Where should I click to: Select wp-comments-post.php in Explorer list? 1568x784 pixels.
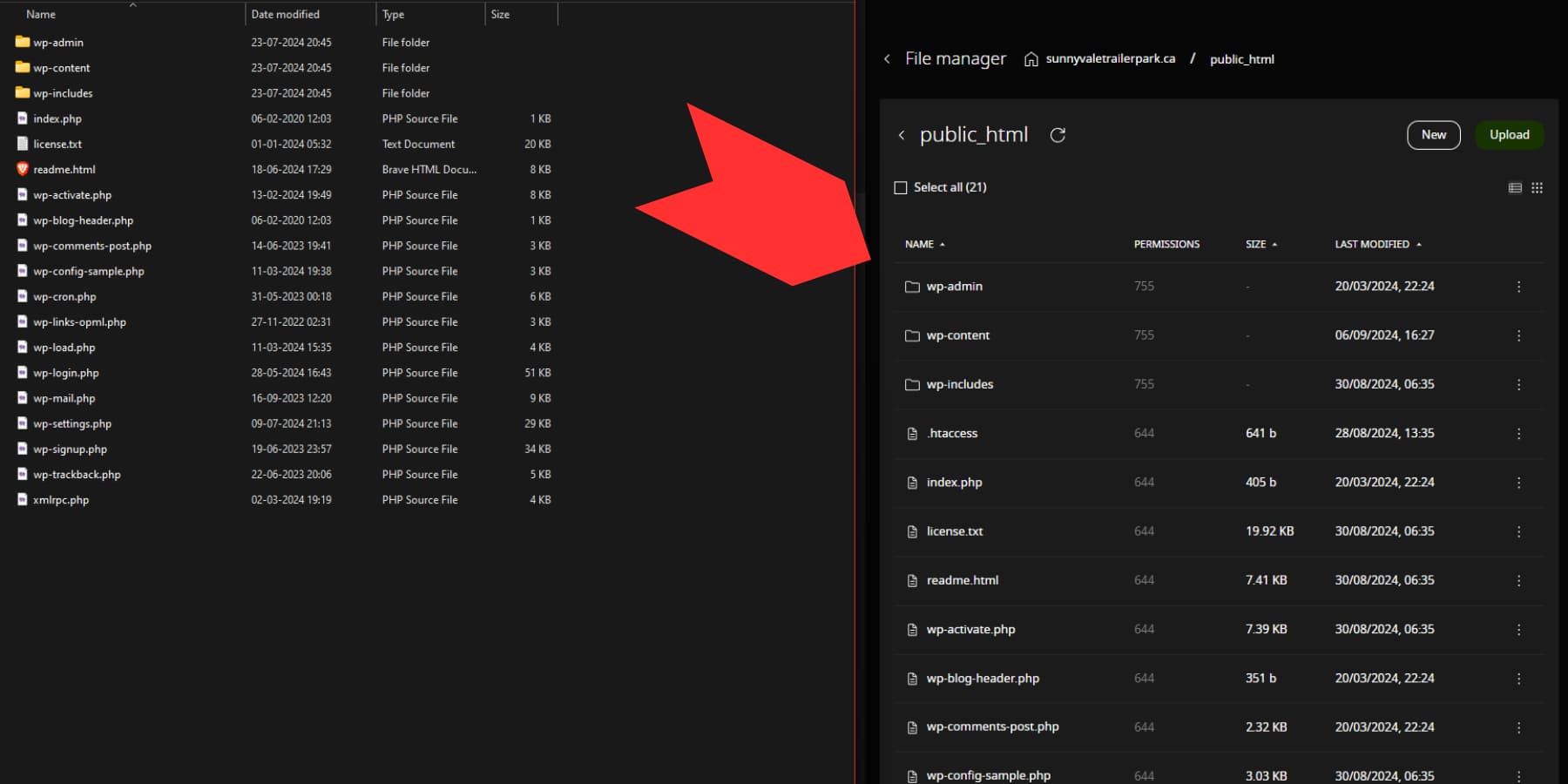pos(92,246)
